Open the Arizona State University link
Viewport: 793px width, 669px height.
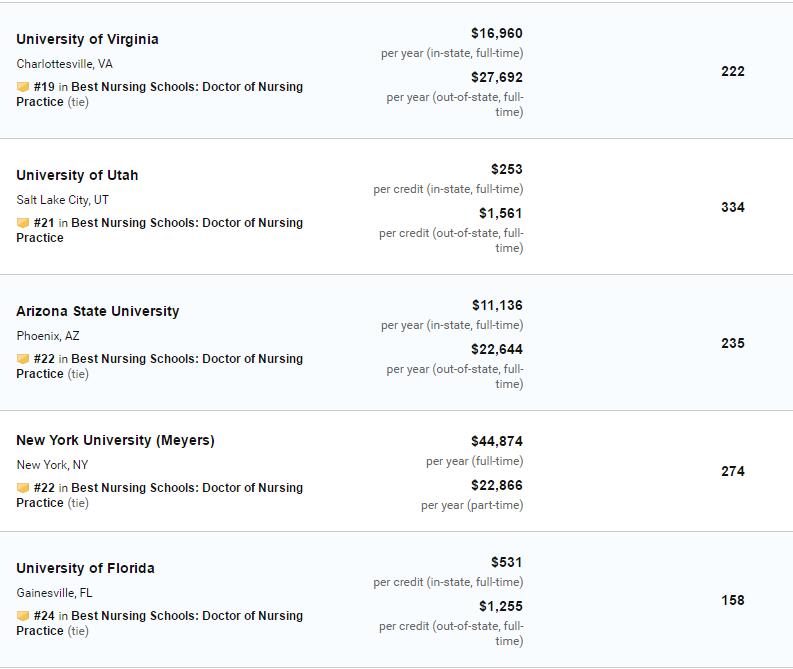point(98,311)
